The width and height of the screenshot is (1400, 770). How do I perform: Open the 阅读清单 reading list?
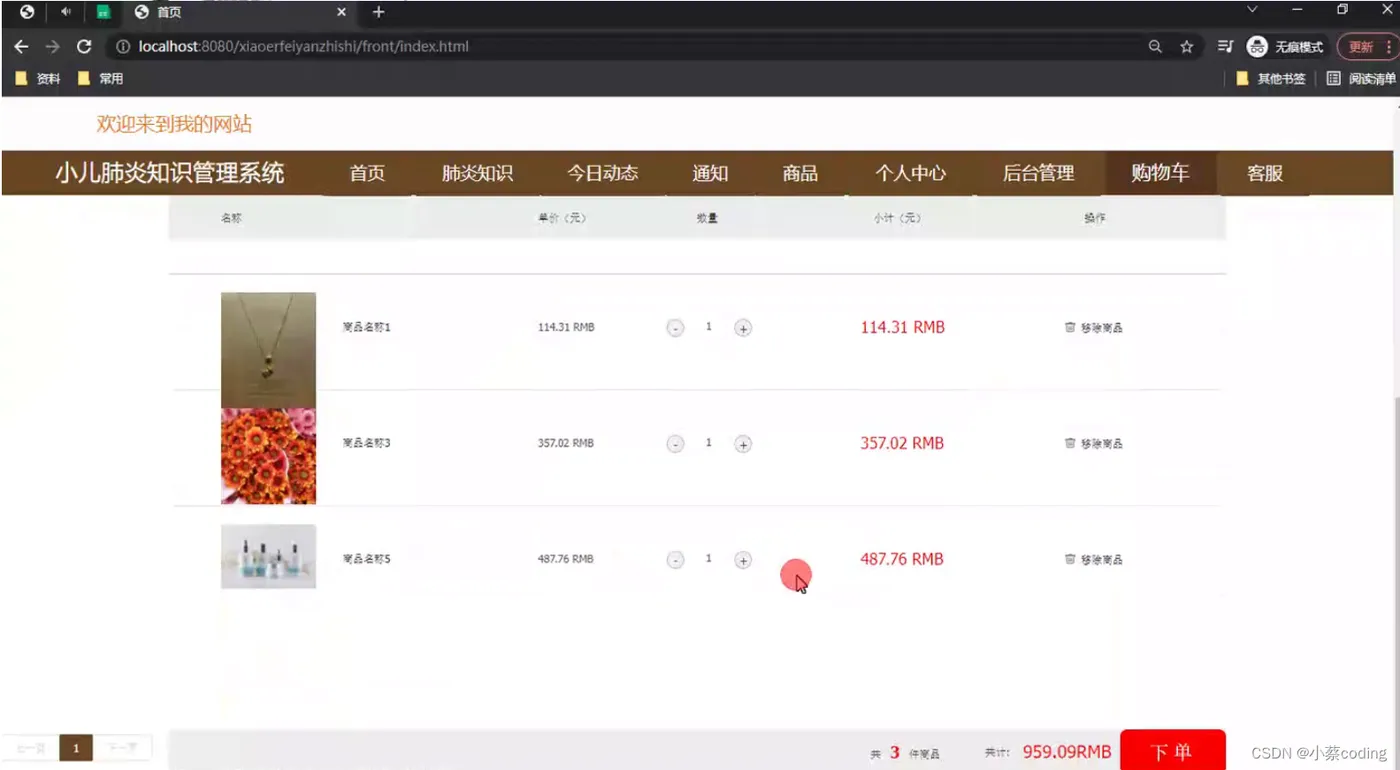pyautogui.click(x=1361, y=79)
